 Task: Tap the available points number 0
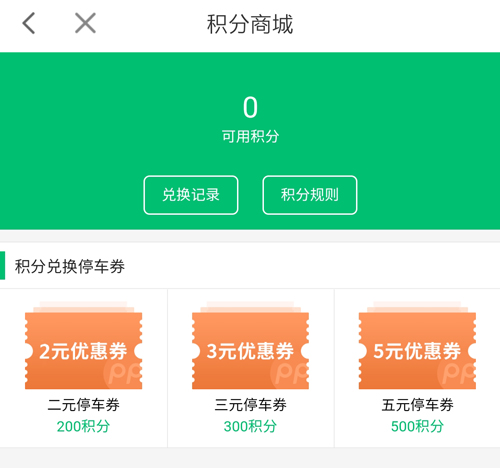coord(250,107)
